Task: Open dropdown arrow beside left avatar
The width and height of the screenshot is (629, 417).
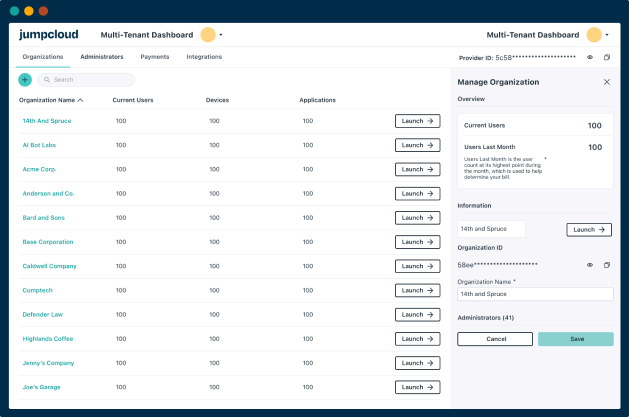Action: click(221, 35)
